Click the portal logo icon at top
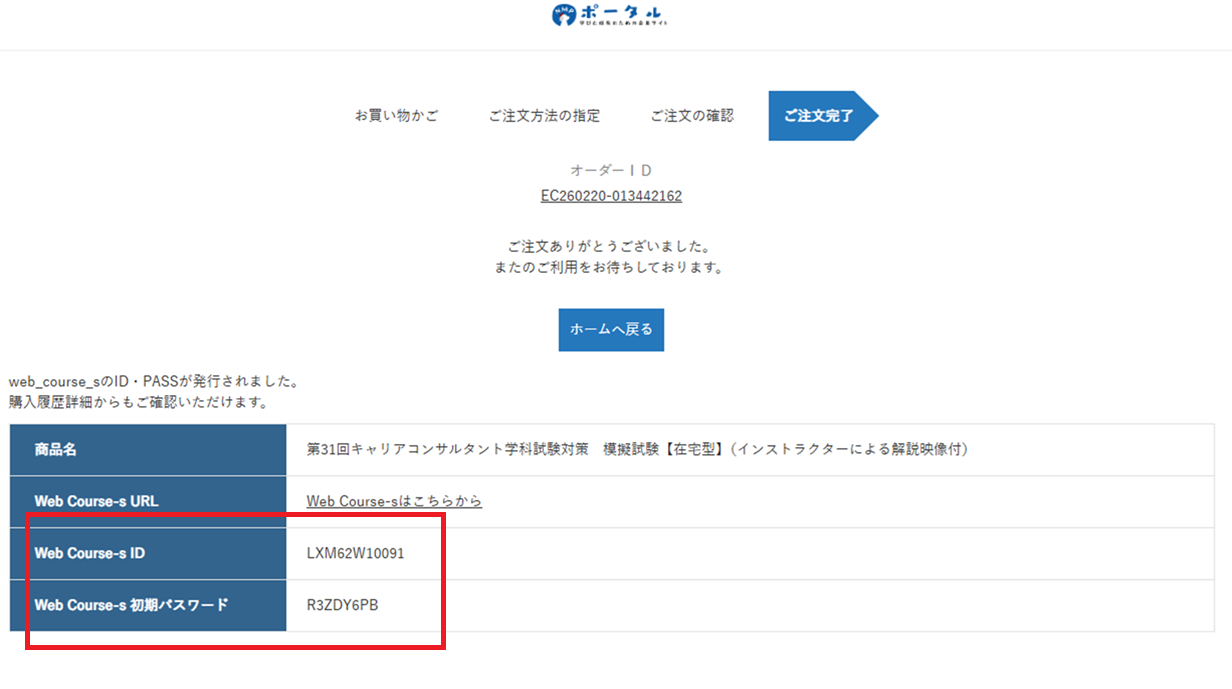Viewport: 1232px width, 689px height. 565,15
